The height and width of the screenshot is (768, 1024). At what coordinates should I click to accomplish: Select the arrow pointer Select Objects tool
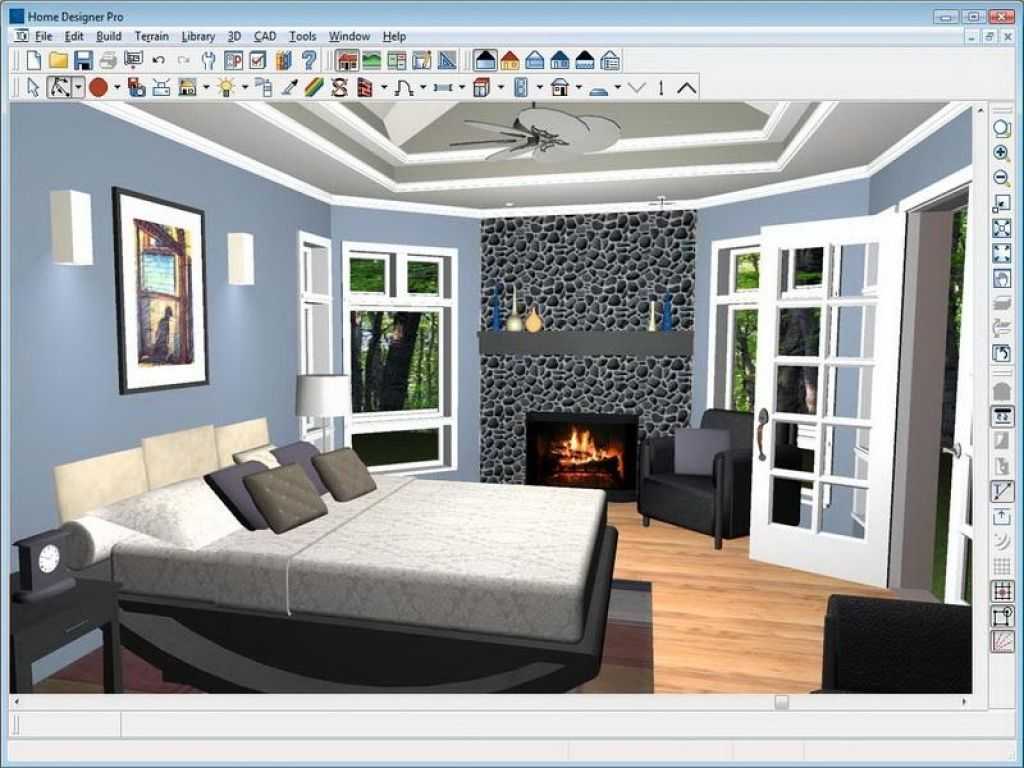(x=33, y=87)
